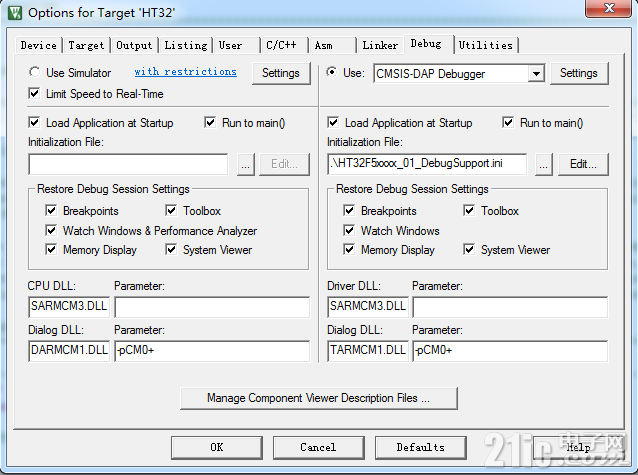638x475 pixels.
Task: Click the Driver DLL field SARMCM3.DLL
Action: tap(368, 306)
